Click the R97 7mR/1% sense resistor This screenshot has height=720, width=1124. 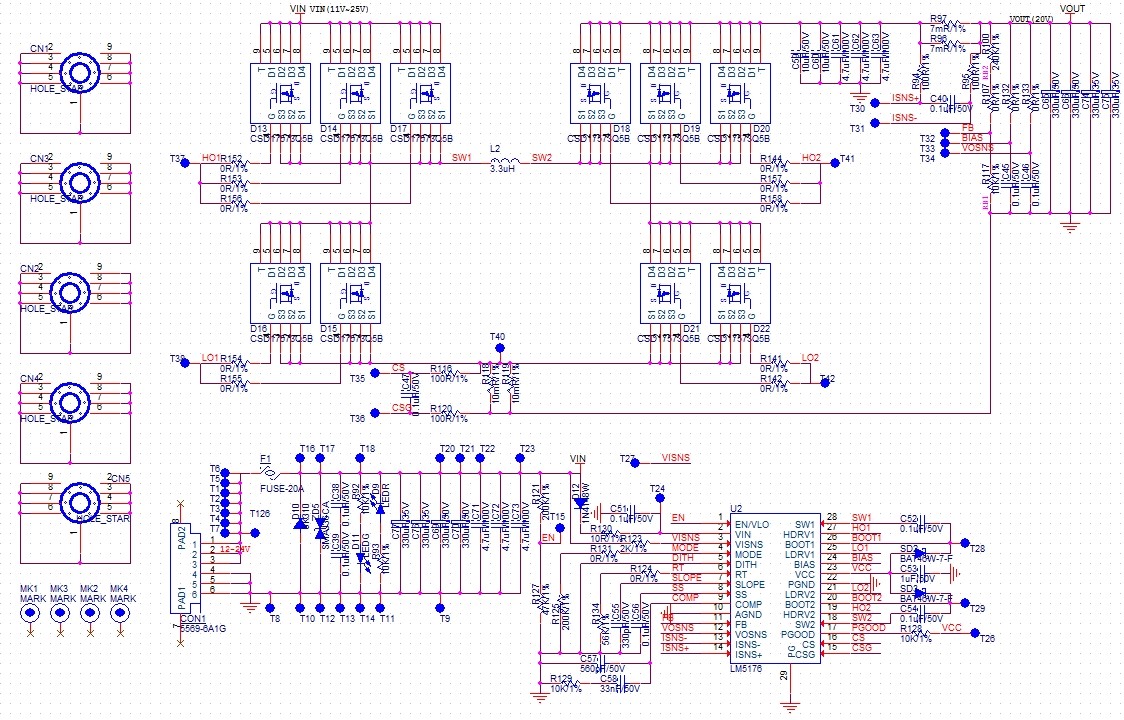coord(950,24)
